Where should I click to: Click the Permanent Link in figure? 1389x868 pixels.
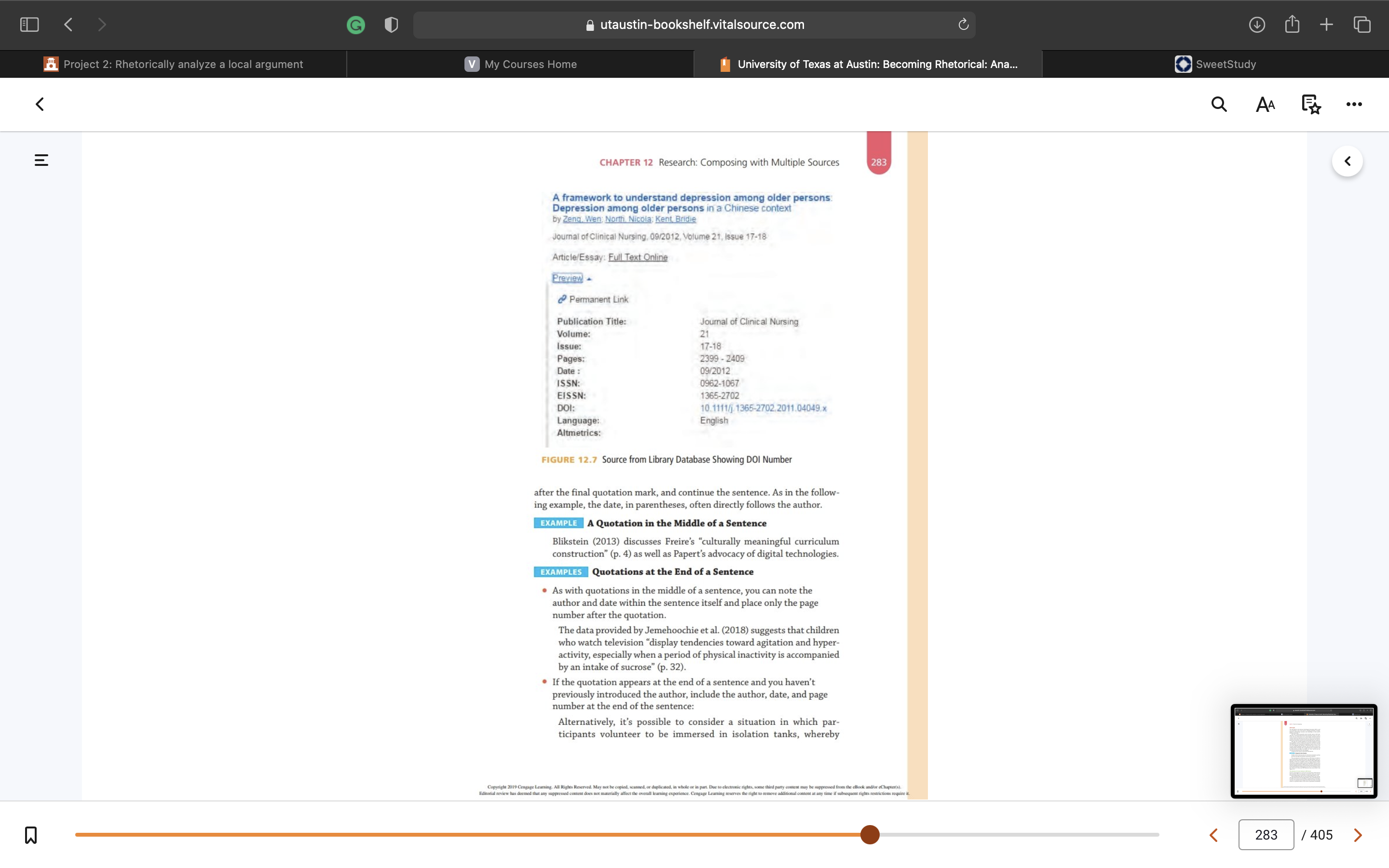593,299
